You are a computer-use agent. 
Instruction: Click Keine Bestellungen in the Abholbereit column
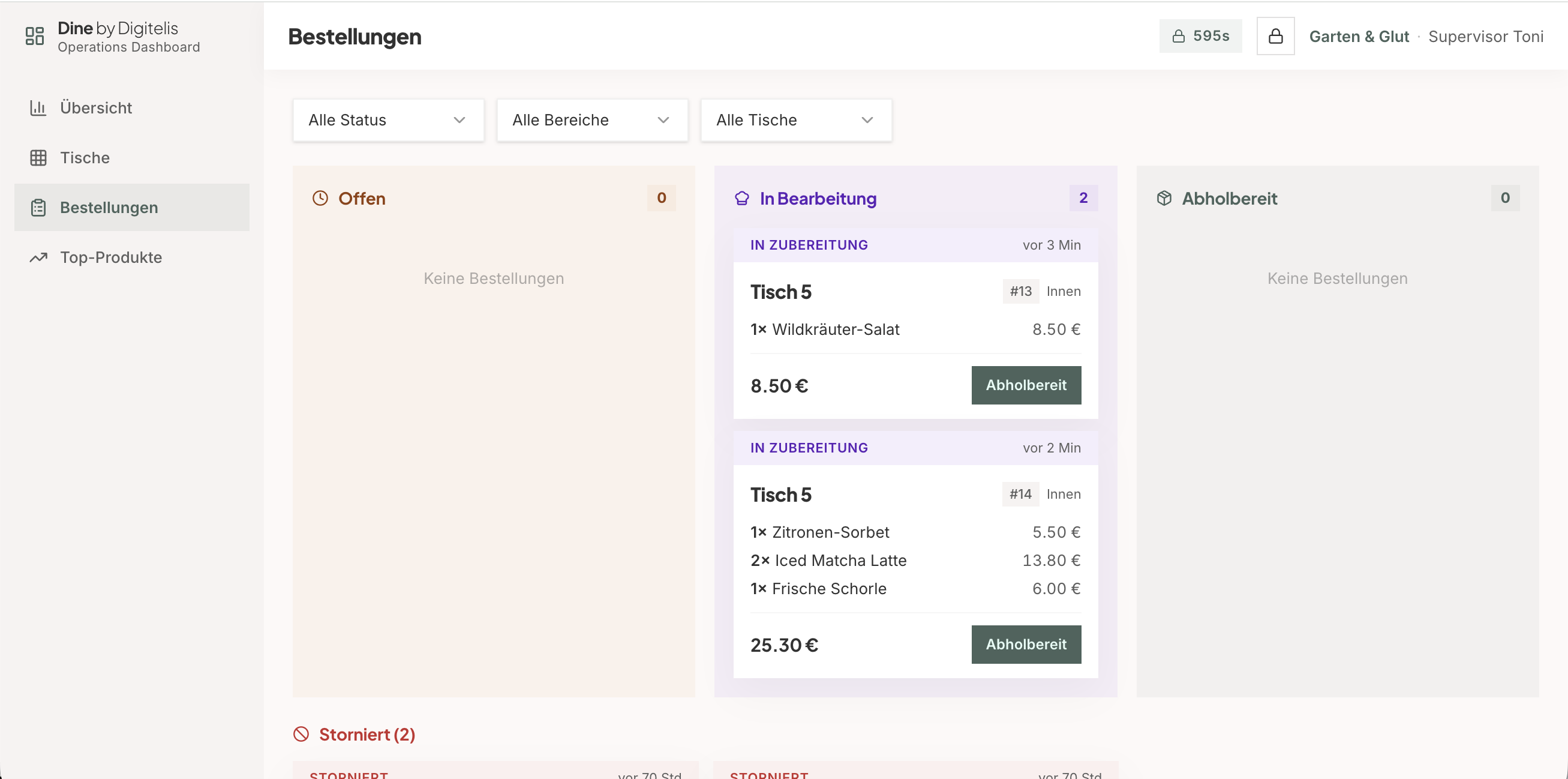[x=1337, y=278]
